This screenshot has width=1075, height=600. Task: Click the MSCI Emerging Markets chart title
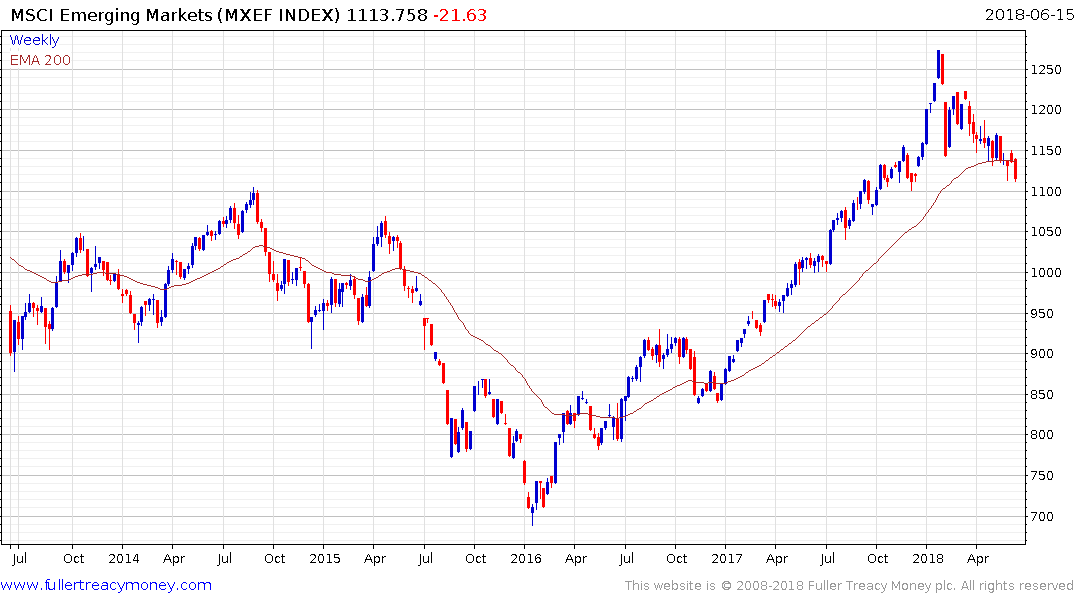coord(175,15)
